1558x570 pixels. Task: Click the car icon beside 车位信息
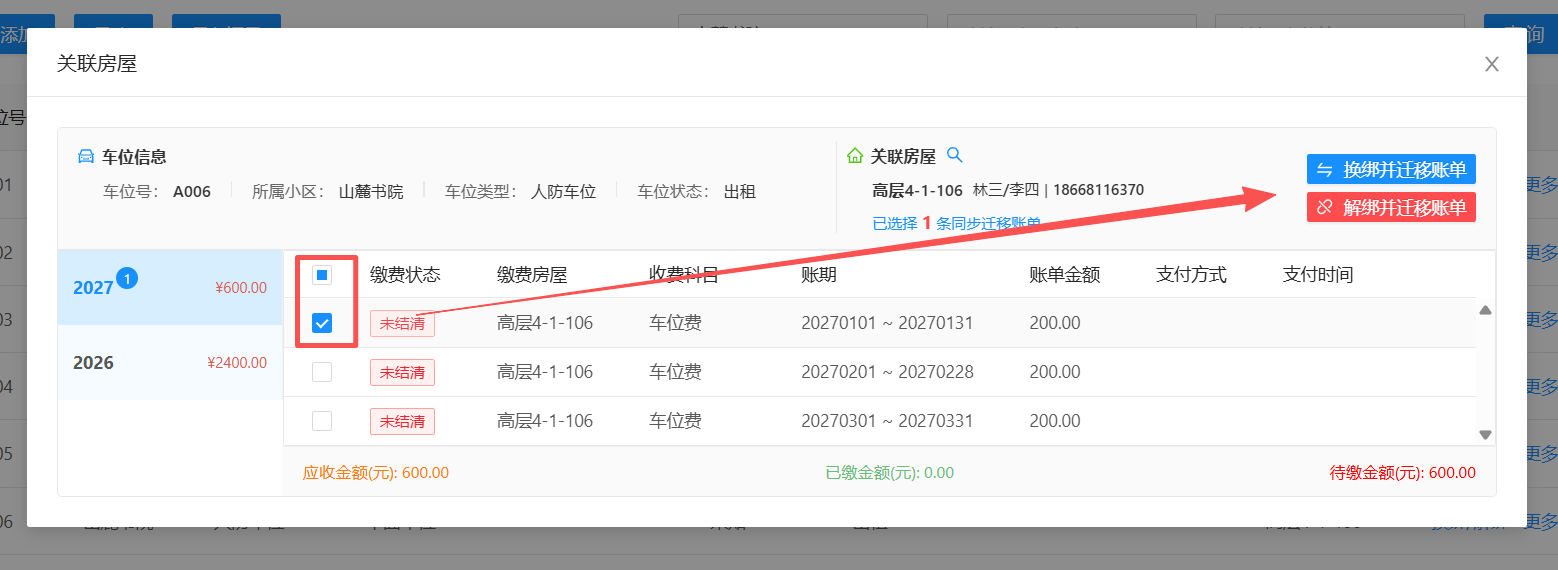click(86, 156)
